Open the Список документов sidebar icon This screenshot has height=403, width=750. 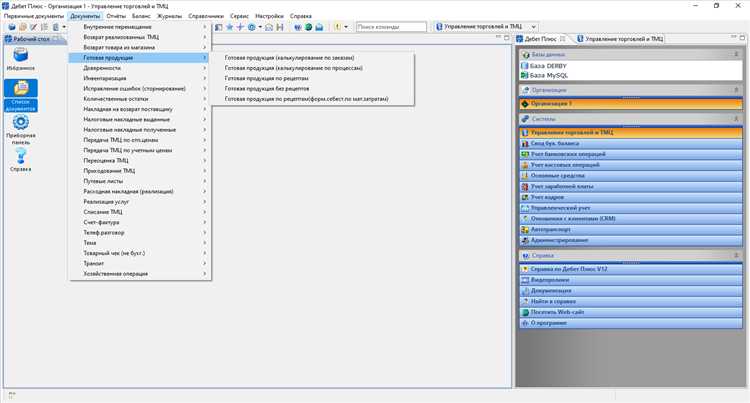(21, 95)
